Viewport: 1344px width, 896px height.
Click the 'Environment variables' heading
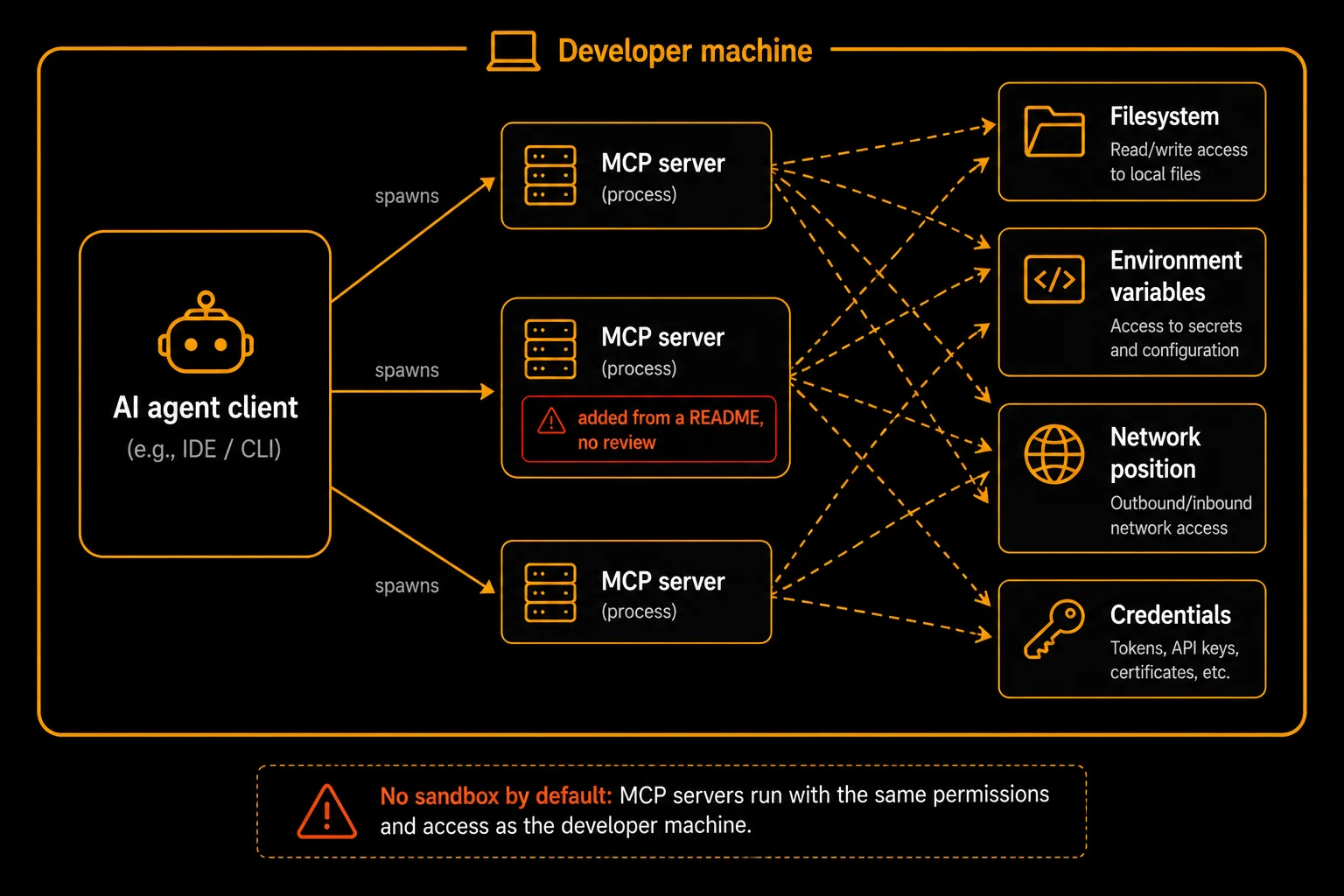[1176, 276]
